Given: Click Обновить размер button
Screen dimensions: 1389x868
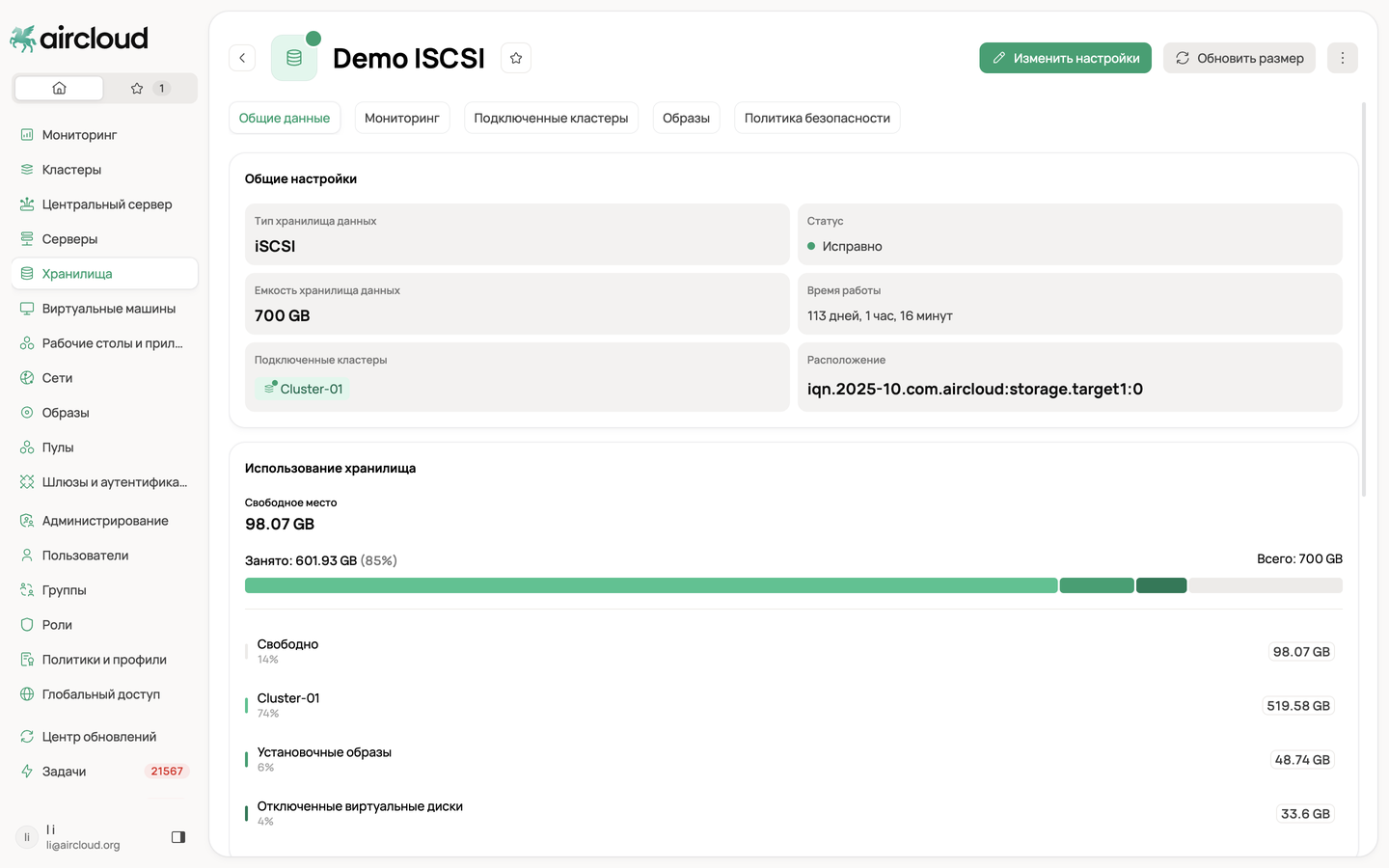Looking at the screenshot, I should pyautogui.click(x=1239, y=58).
